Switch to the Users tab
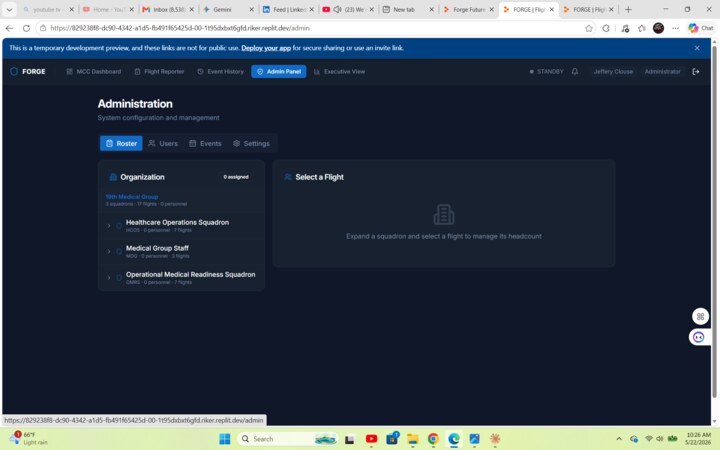The width and height of the screenshot is (720, 450). coord(163,143)
